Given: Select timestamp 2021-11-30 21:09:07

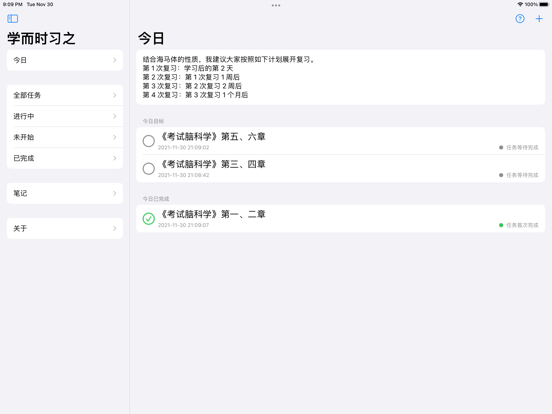Looking at the screenshot, I should [183, 225].
